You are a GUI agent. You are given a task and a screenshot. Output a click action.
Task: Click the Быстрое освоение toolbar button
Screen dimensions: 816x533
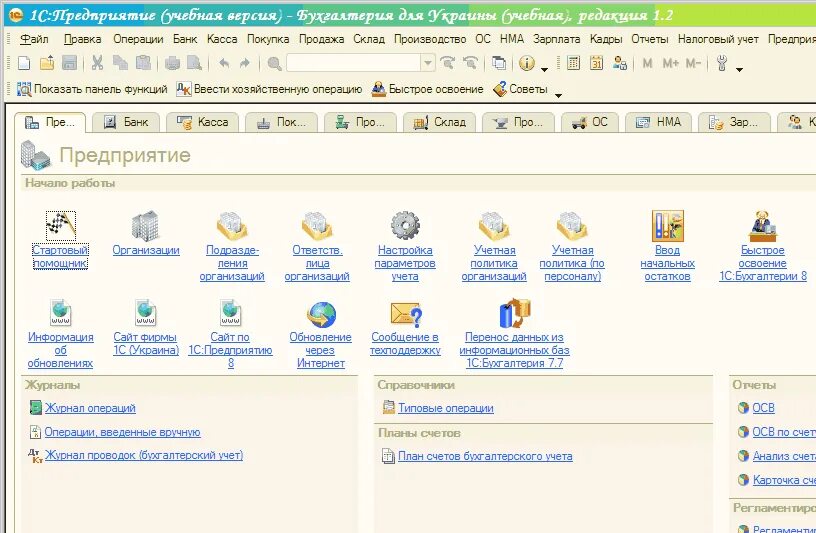click(x=428, y=90)
